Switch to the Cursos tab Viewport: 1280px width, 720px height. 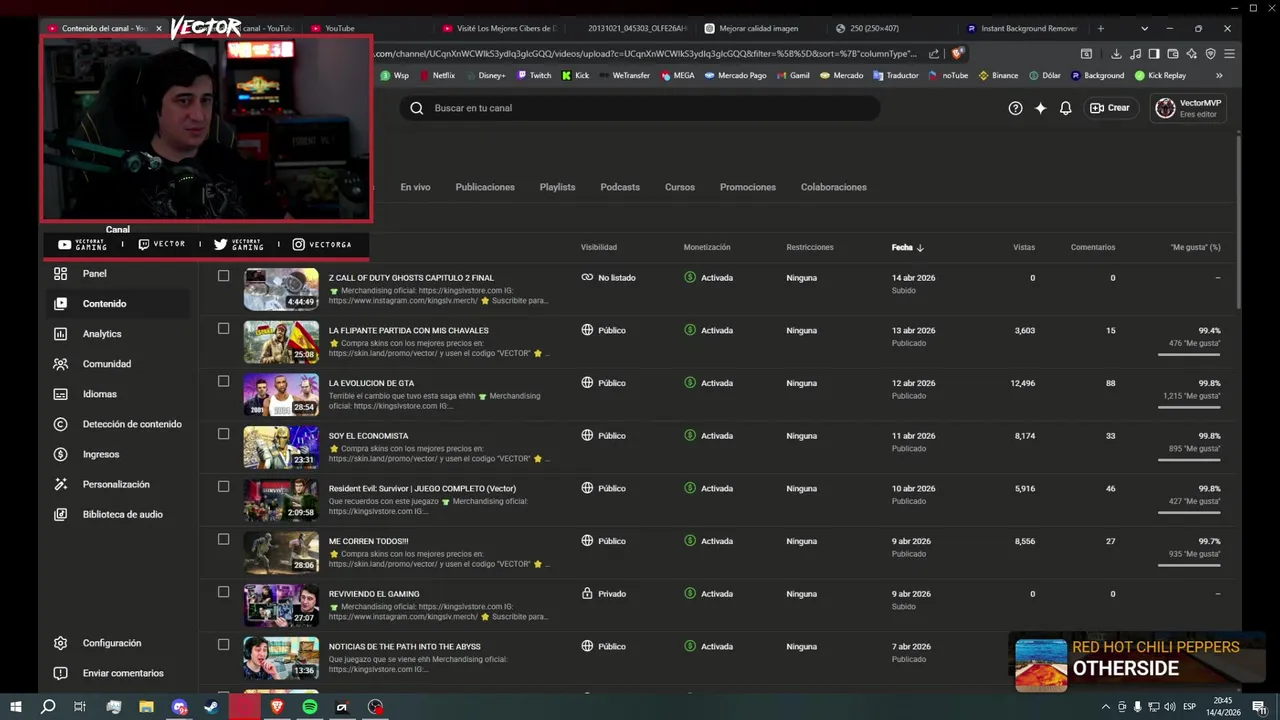coord(680,187)
